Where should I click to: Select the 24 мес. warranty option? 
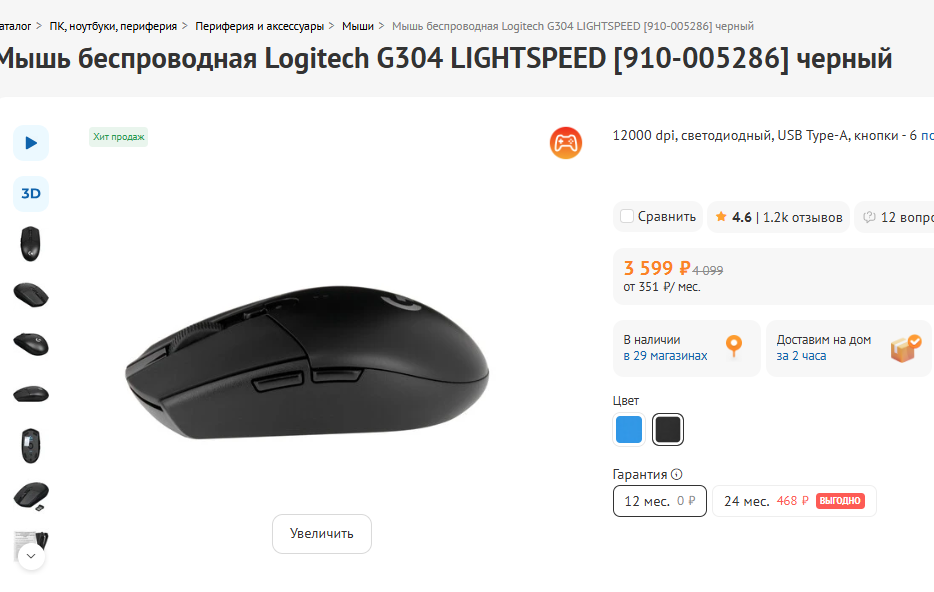(x=794, y=501)
